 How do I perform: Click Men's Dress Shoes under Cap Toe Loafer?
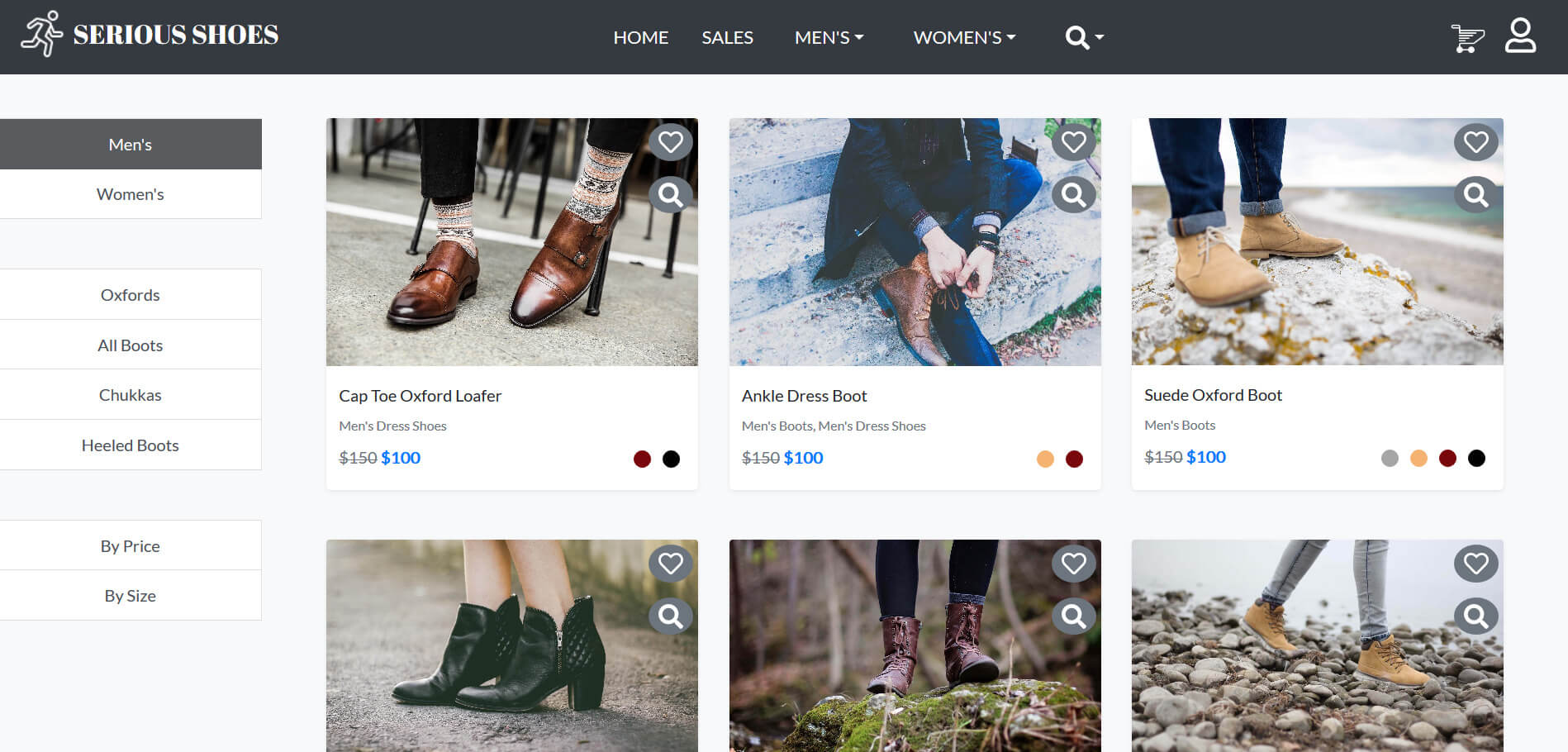click(x=392, y=426)
